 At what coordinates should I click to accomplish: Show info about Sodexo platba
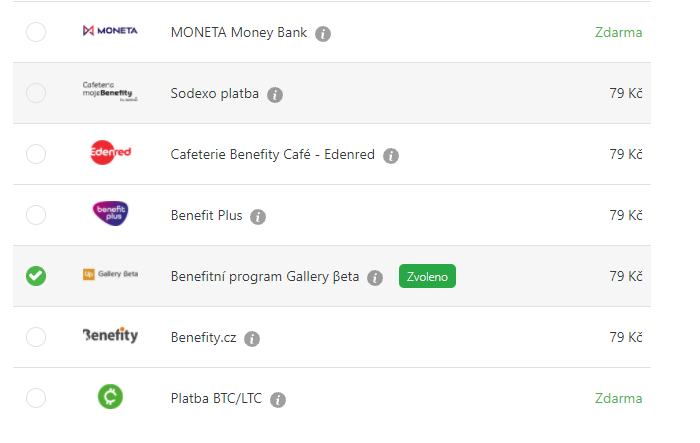[x=275, y=95]
